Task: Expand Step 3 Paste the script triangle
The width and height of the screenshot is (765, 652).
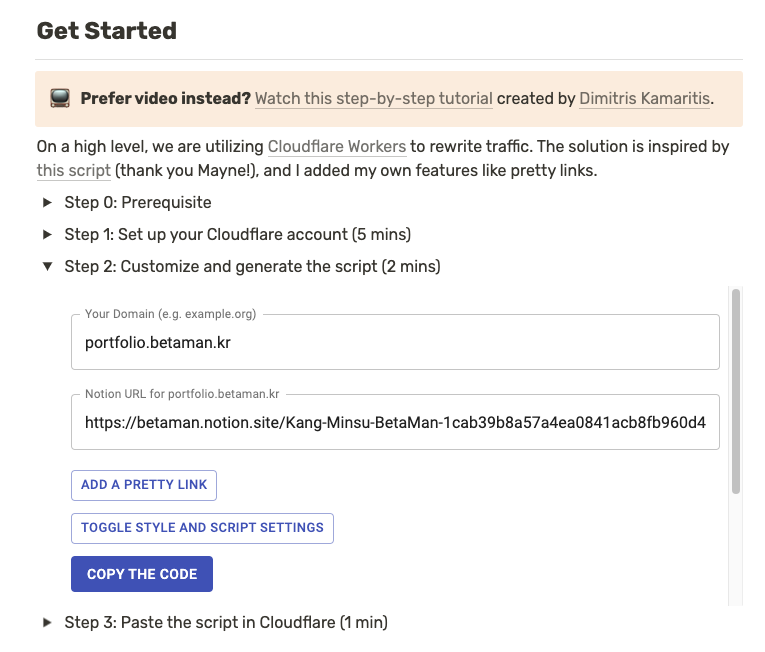Action: click(47, 622)
